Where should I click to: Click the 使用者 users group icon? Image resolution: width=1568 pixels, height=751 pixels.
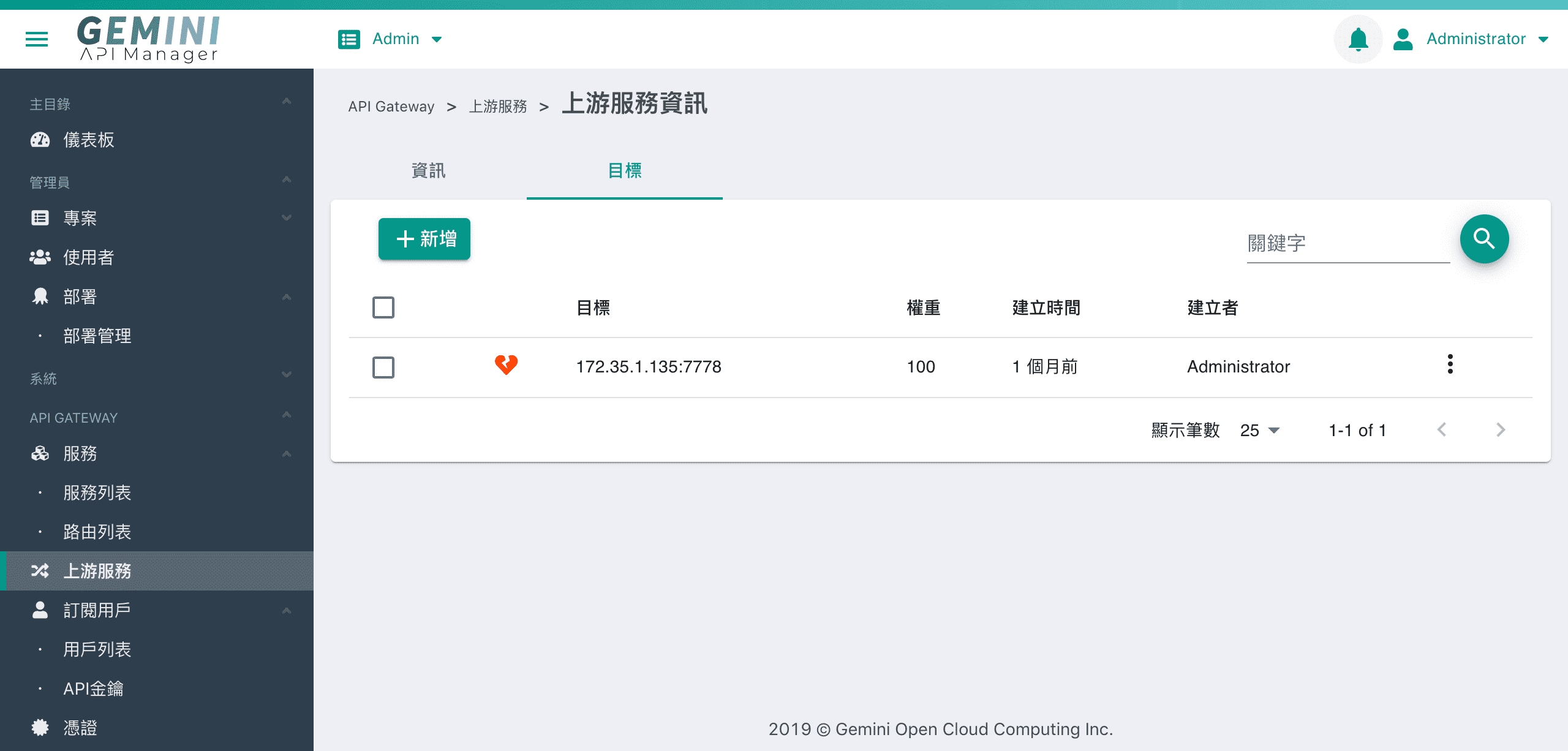tap(40, 257)
